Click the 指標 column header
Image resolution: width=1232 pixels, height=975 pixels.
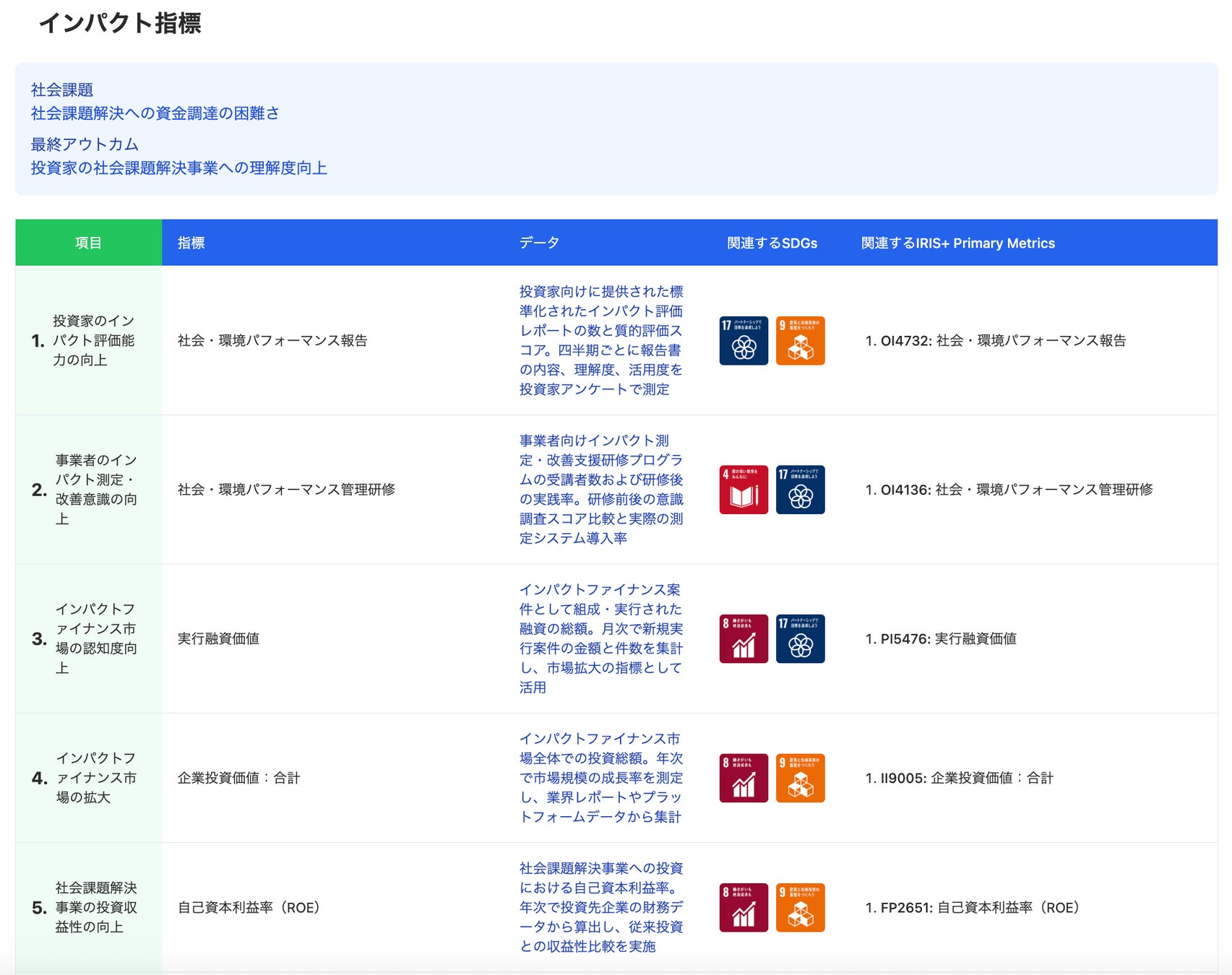(191, 243)
